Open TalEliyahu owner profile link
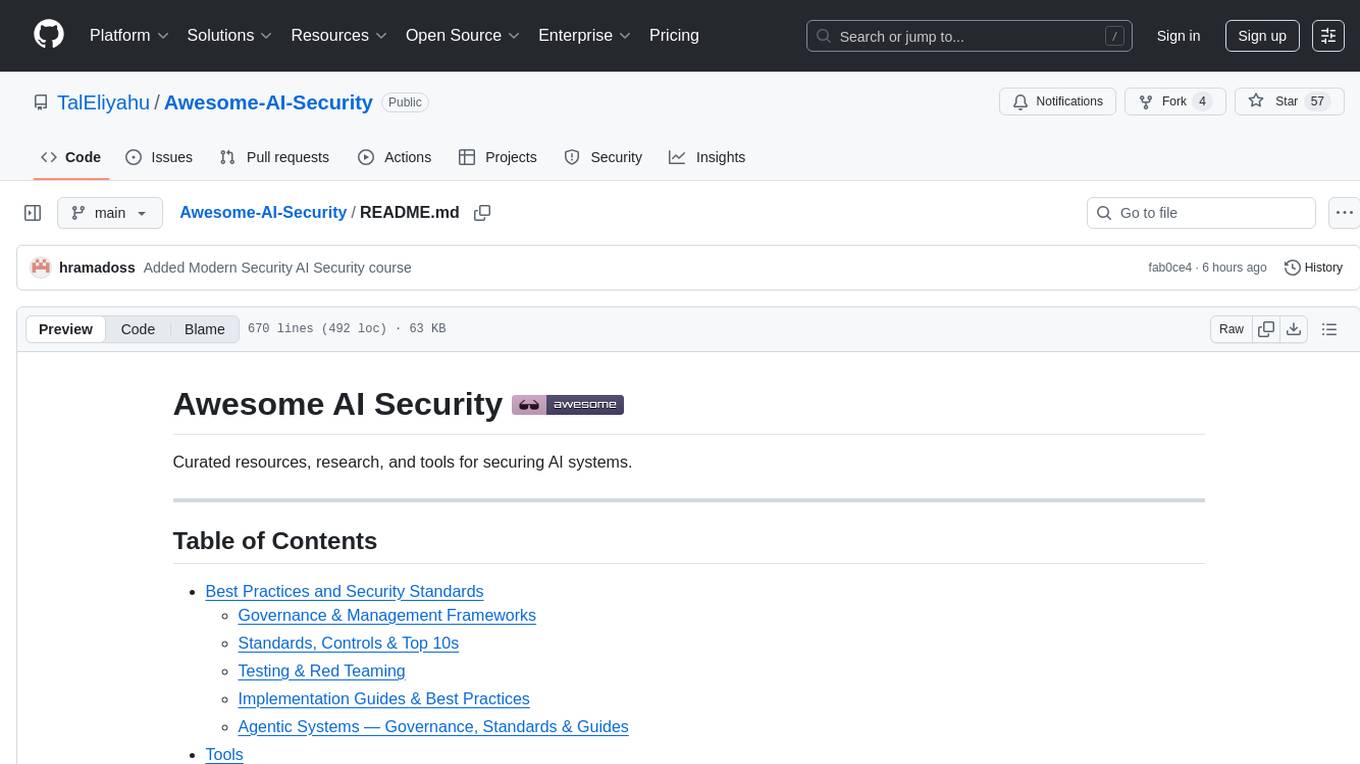 [x=104, y=102]
